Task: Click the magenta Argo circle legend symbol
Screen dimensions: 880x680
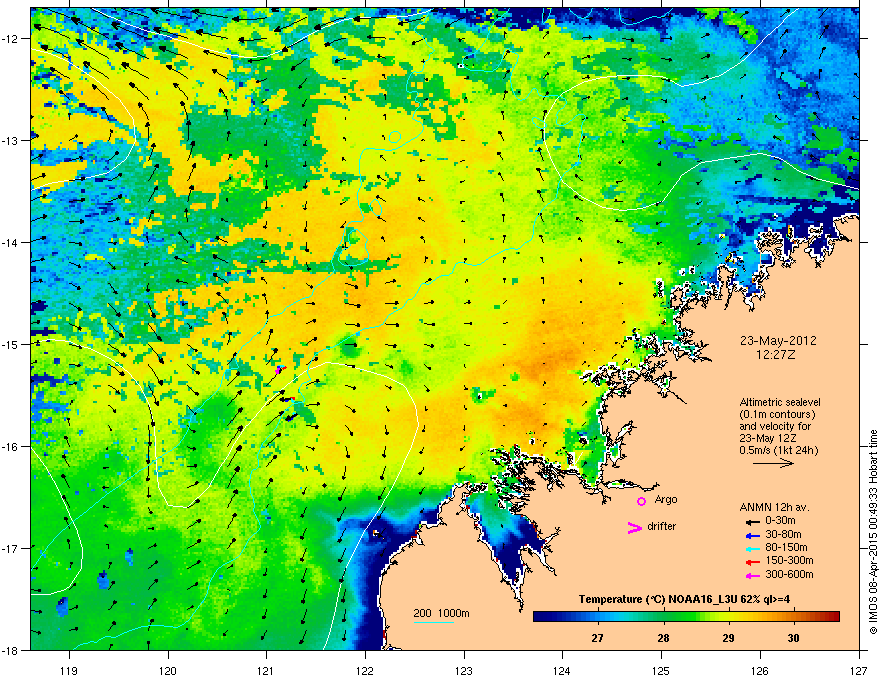Action: pyautogui.click(x=641, y=501)
